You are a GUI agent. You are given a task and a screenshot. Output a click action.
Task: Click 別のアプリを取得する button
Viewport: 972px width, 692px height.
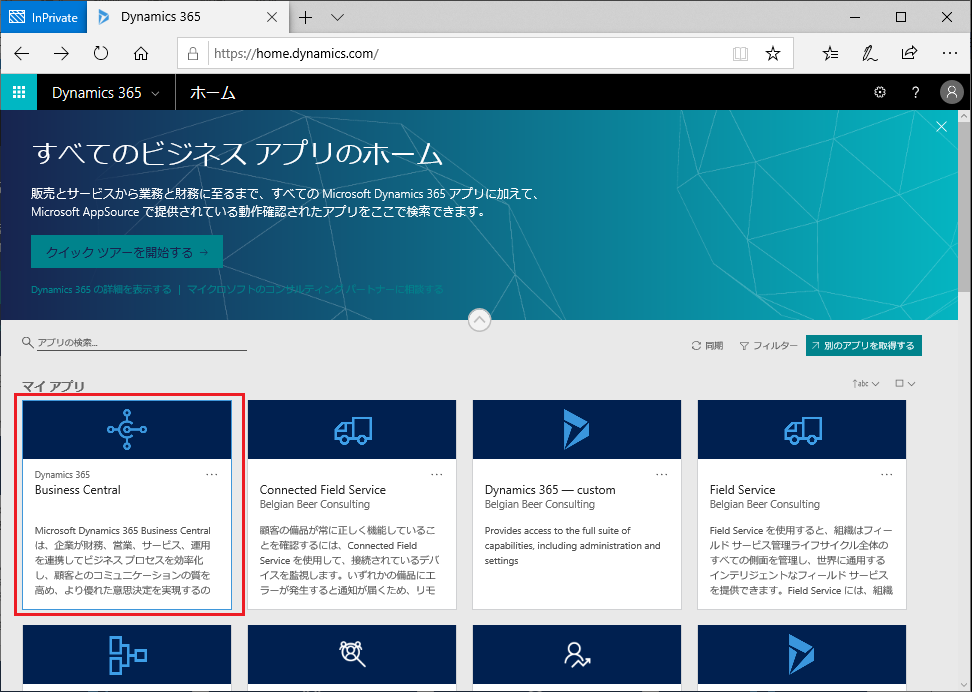point(864,346)
